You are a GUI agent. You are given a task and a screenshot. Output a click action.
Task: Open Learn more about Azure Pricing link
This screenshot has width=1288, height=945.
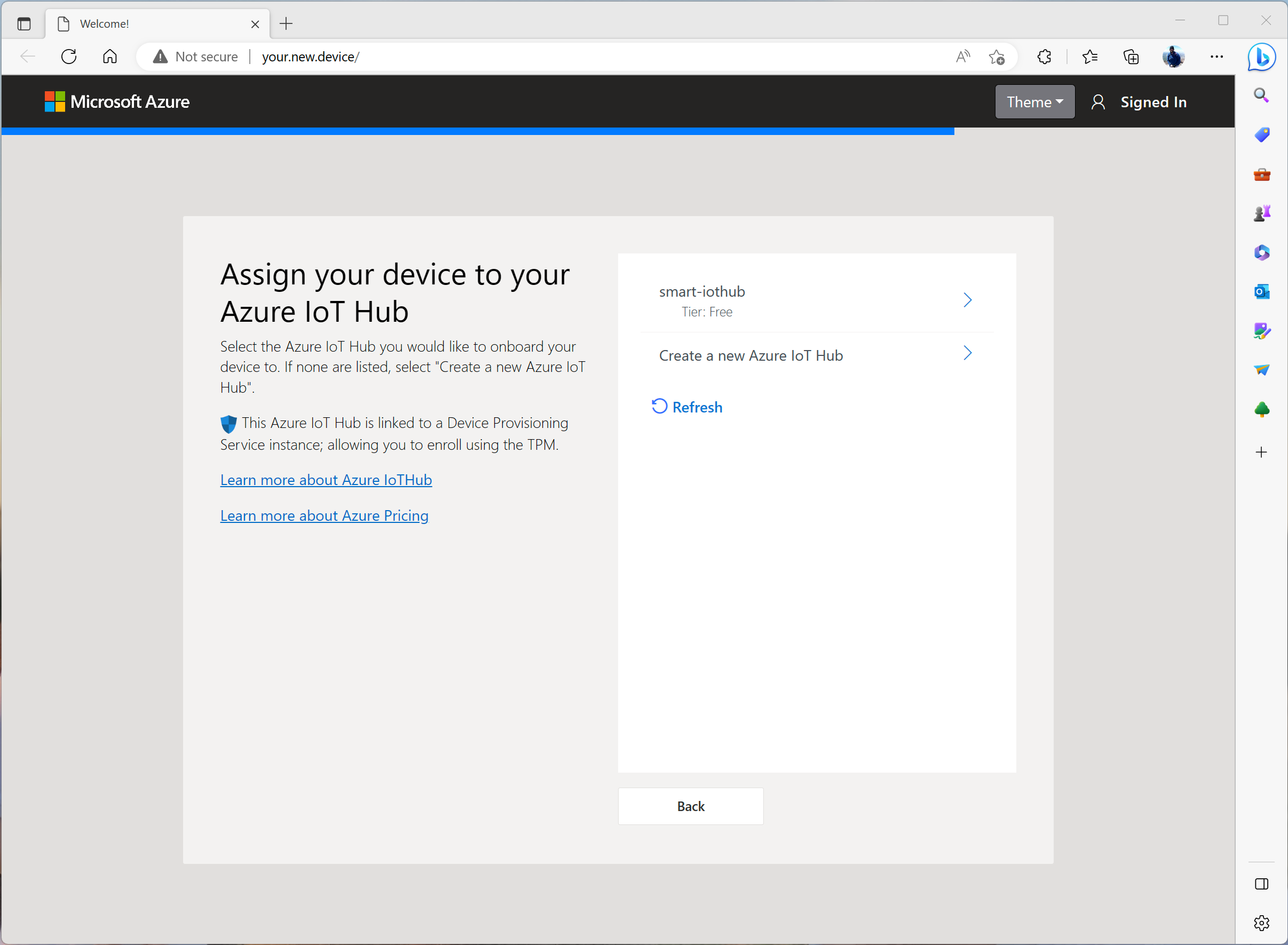pos(325,515)
